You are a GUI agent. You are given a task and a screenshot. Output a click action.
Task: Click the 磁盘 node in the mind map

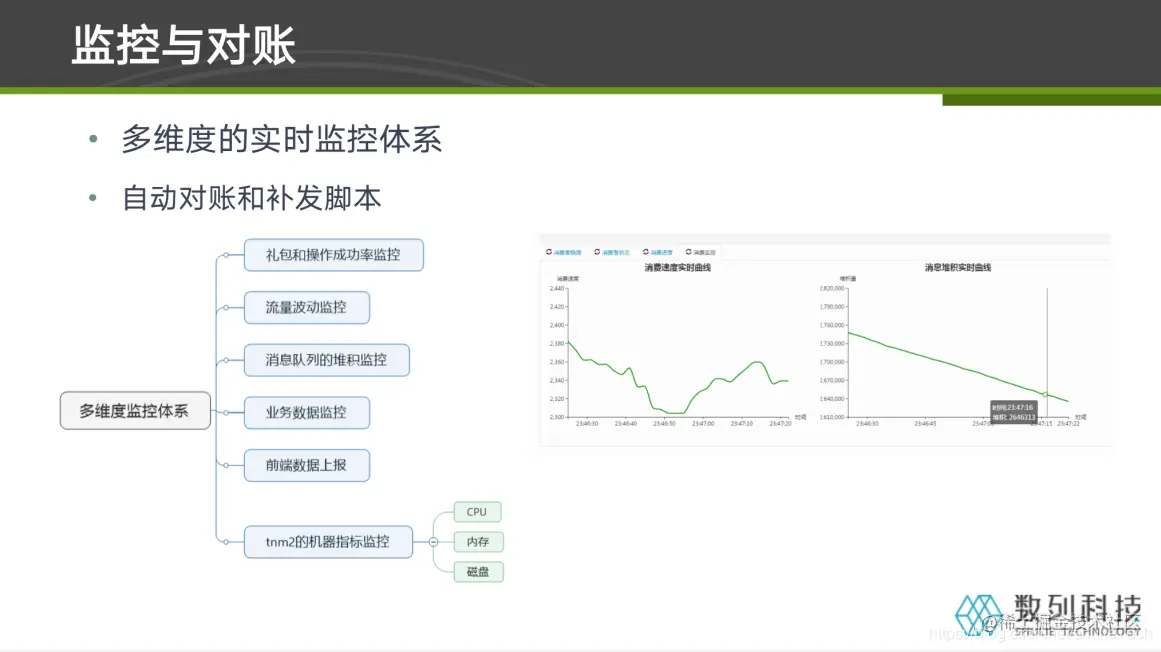(x=477, y=572)
